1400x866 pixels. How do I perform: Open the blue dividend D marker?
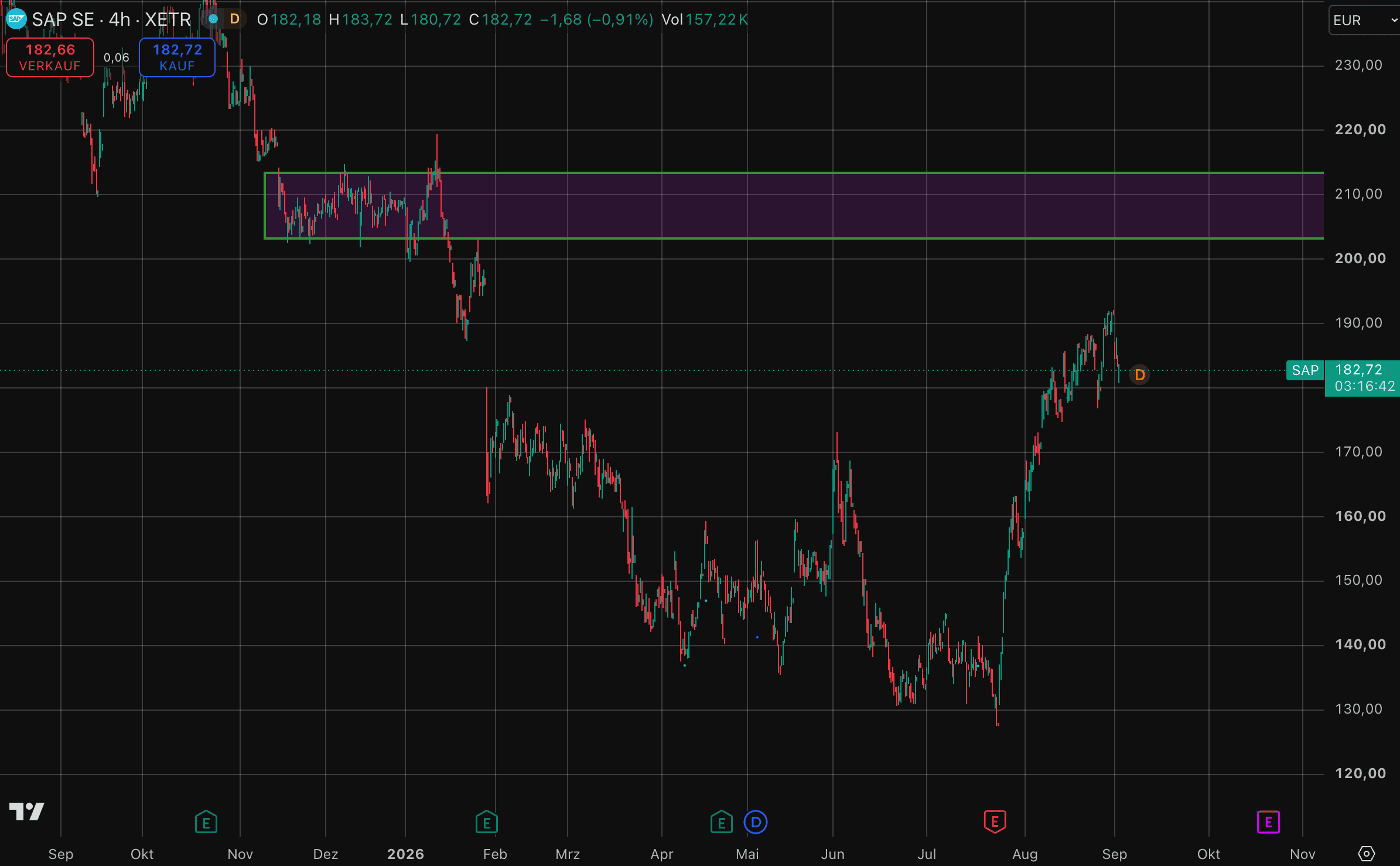coord(756,822)
